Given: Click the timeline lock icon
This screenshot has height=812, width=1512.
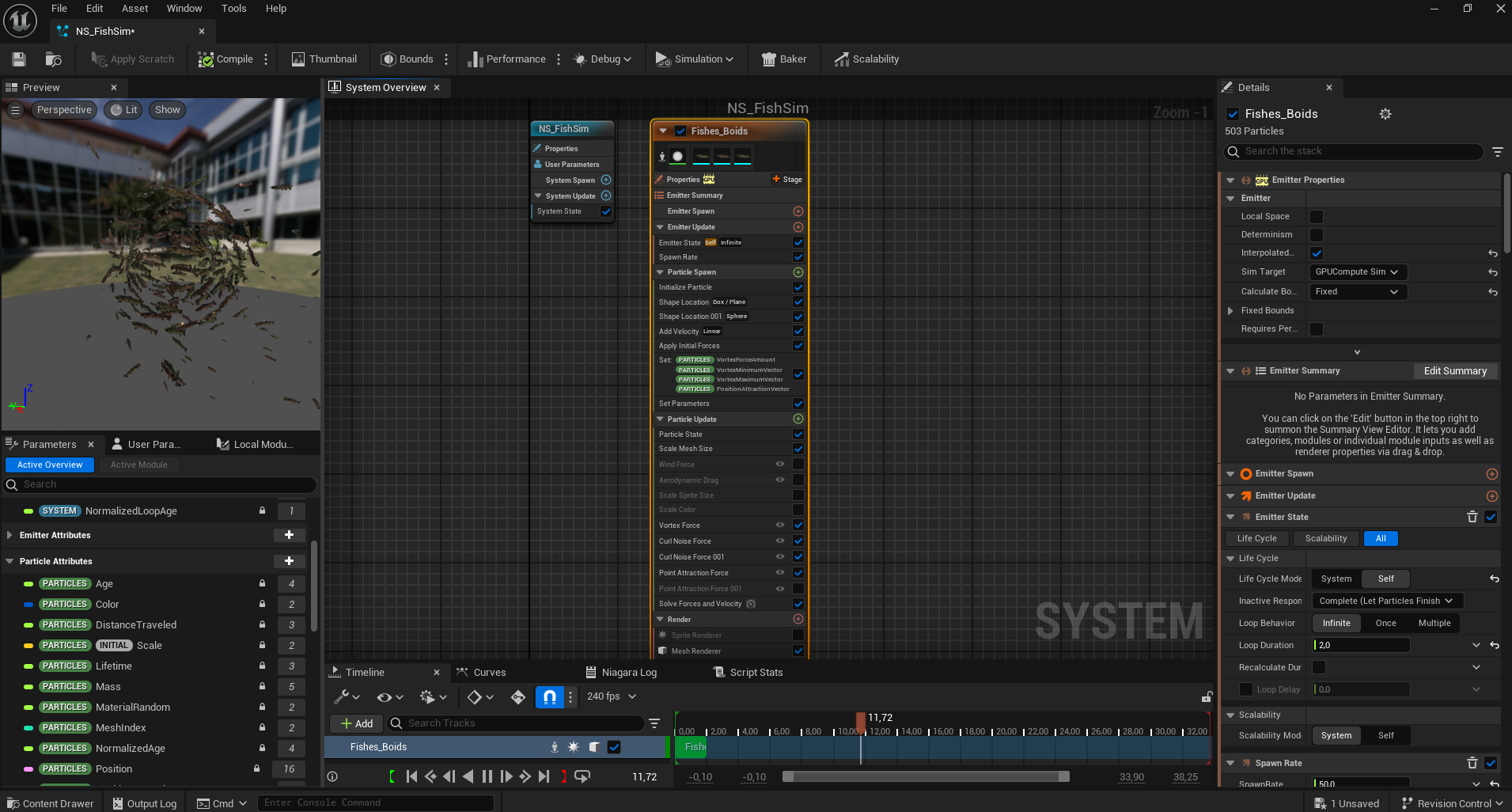Looking at the screenshot, I should point(1207,696).
